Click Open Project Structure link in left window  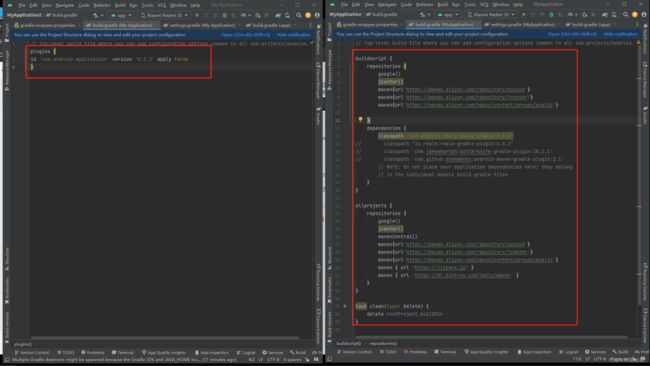(x=246, y=35)
